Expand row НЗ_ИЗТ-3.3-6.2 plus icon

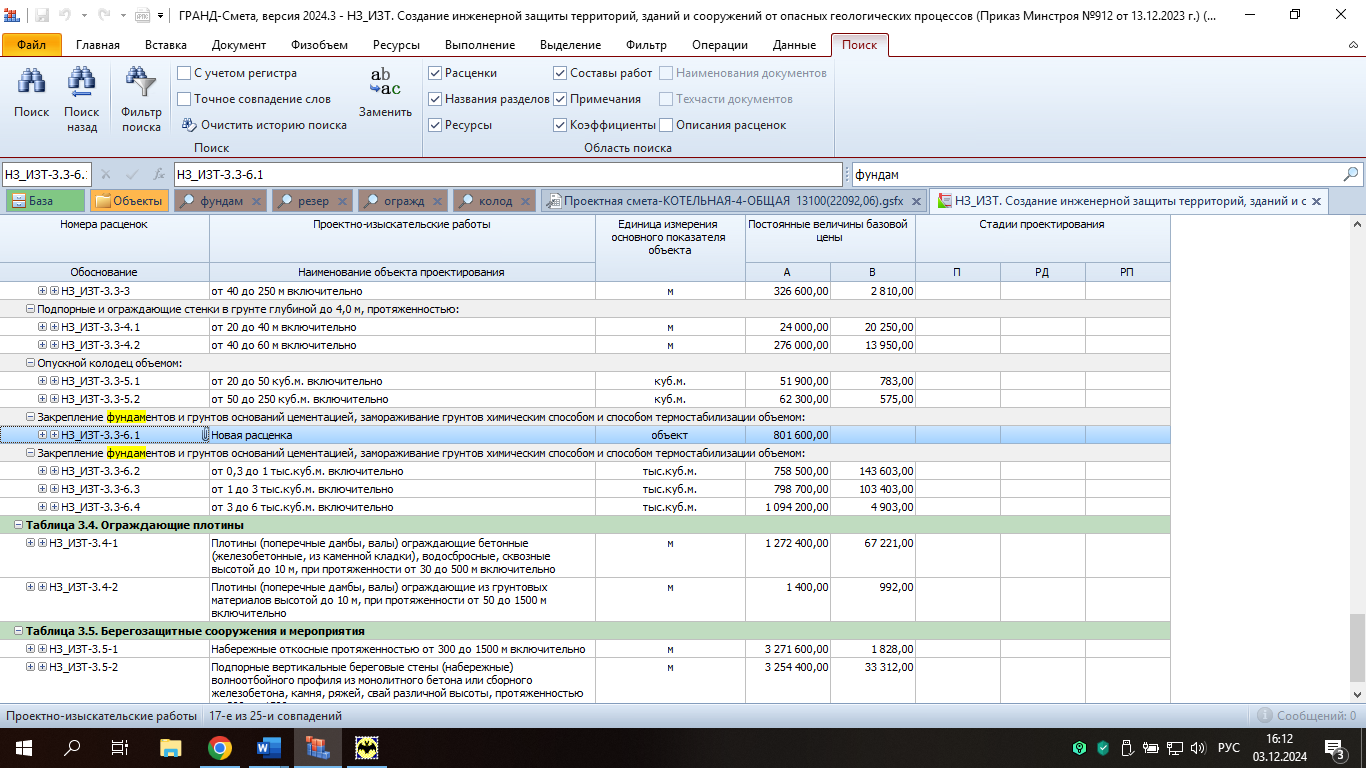click(42, 471)
